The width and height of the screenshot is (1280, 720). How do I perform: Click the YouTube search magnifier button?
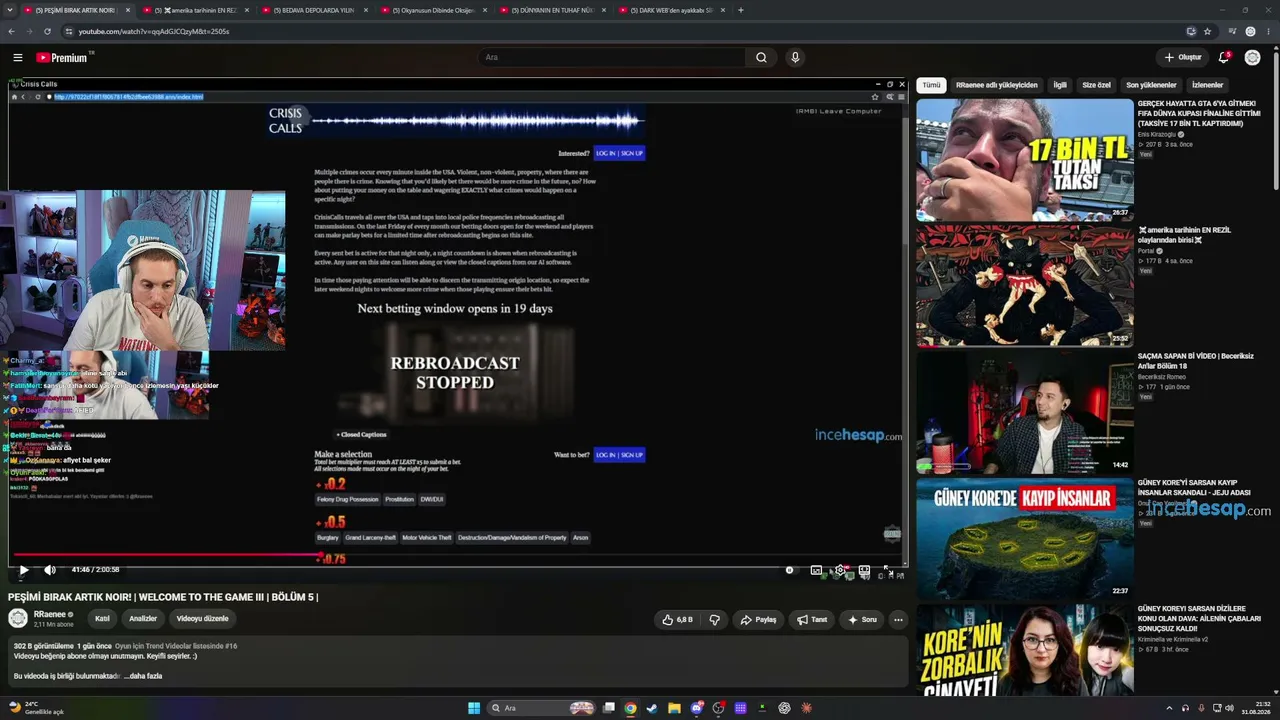coord(761,58)
